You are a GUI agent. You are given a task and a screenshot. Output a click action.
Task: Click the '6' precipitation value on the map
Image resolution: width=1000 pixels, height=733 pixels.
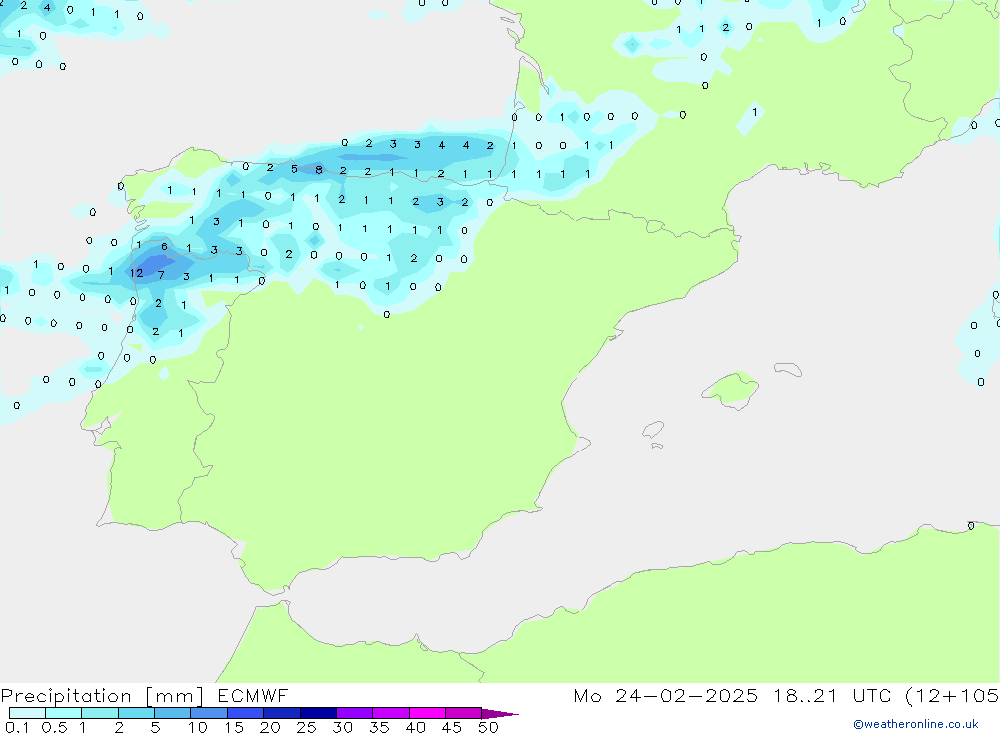click(165, 246)
